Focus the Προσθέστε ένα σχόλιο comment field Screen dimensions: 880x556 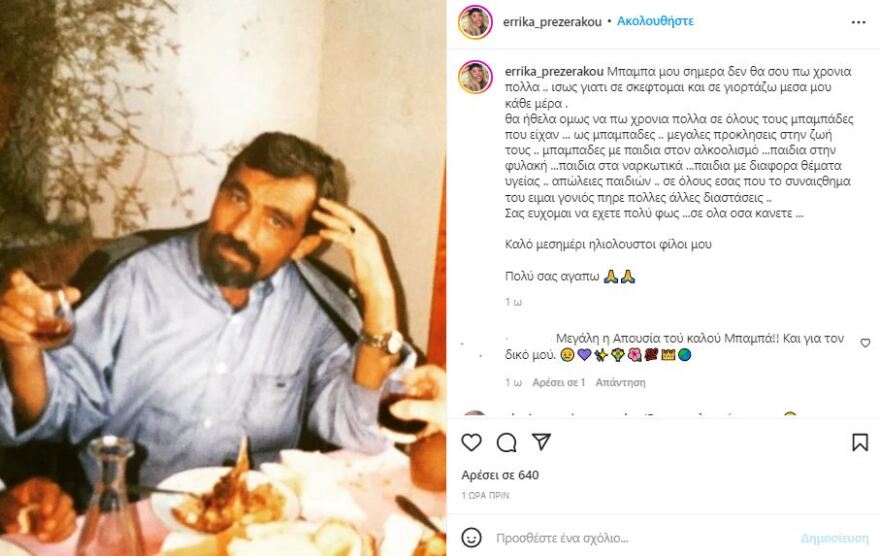(x=640, y=538)
